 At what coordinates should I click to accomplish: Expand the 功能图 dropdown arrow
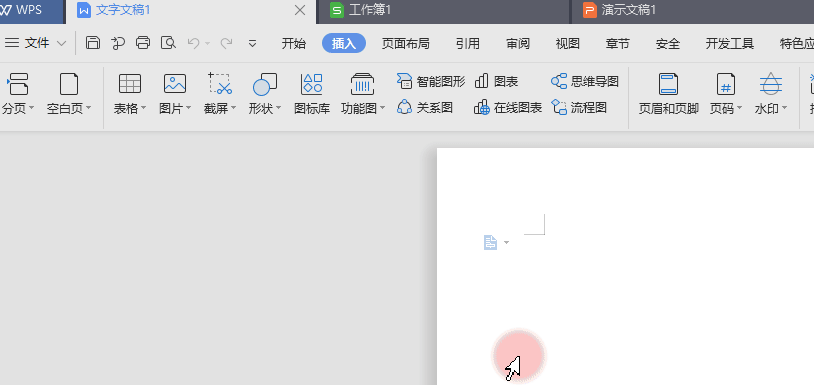click(383, 108)
